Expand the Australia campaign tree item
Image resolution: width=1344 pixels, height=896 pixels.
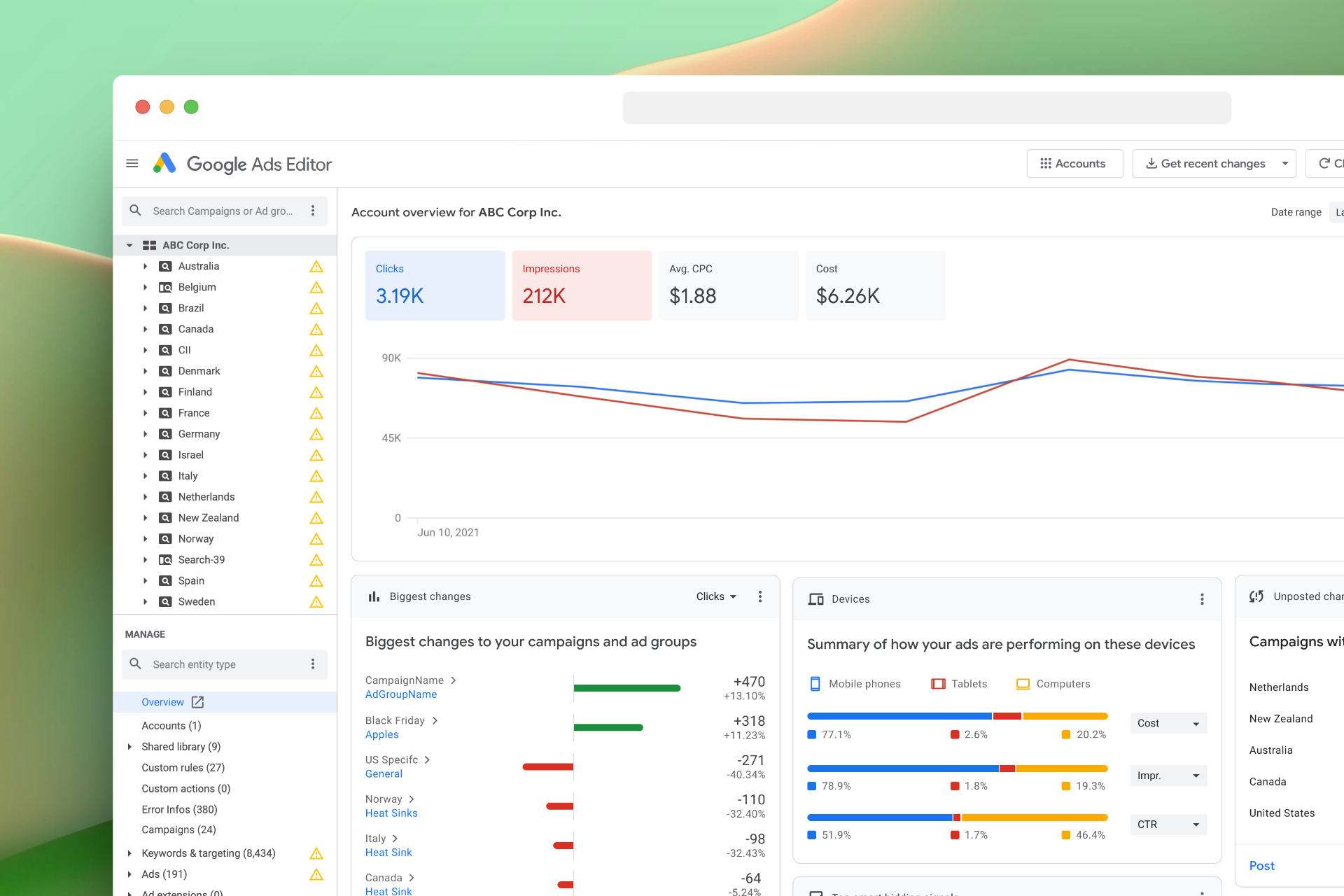pyautogui.click(x=145, y=266)
